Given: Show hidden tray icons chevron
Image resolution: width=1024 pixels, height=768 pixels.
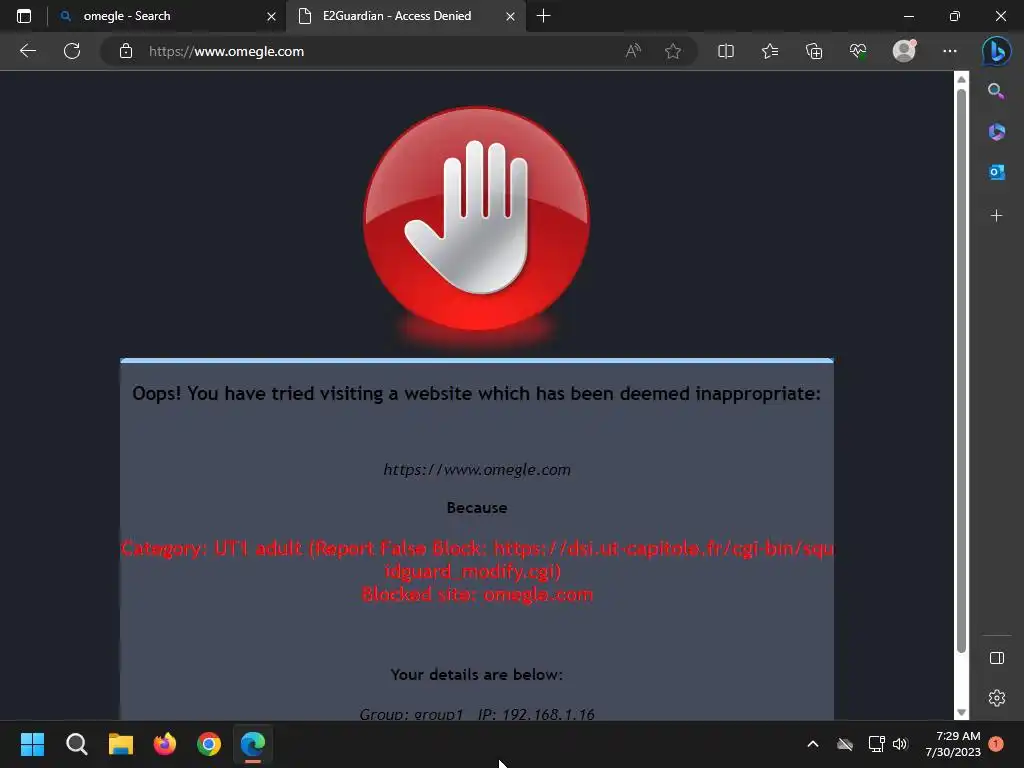Looking at the screenshot, I should click(813, 744).
